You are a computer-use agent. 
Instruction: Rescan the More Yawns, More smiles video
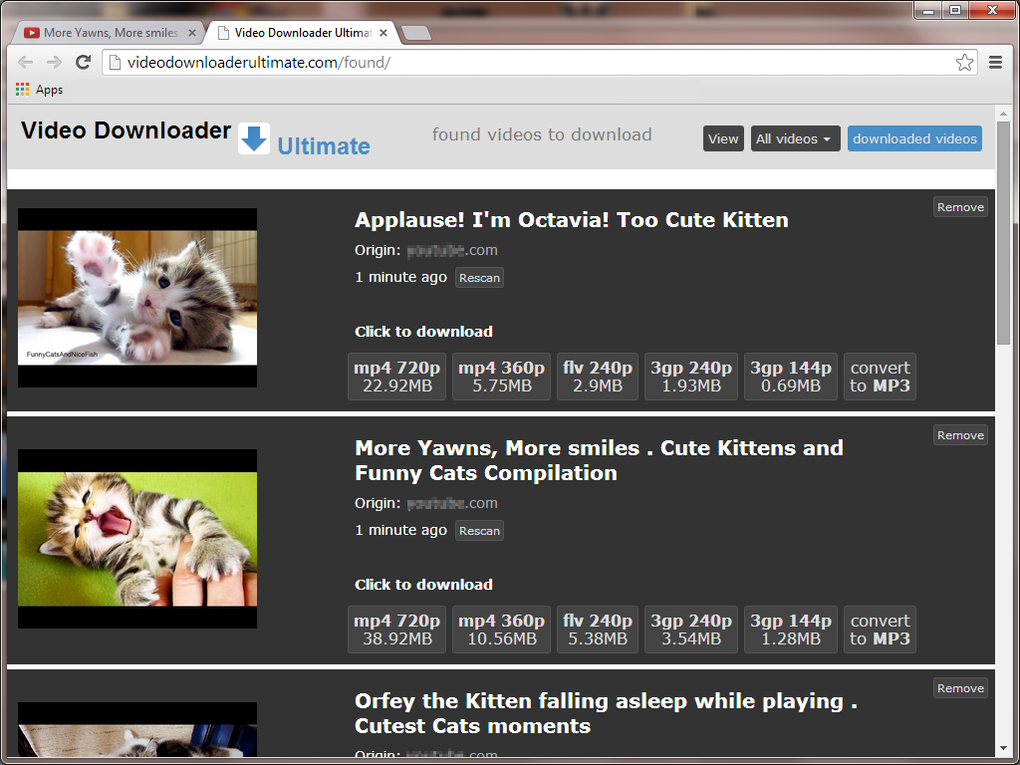479,531
